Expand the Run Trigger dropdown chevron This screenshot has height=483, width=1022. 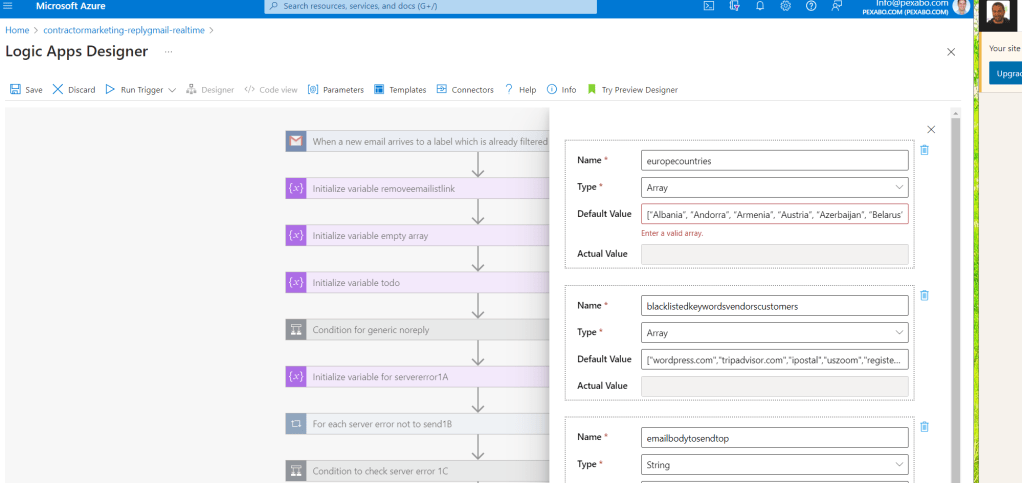click(172, 90)
